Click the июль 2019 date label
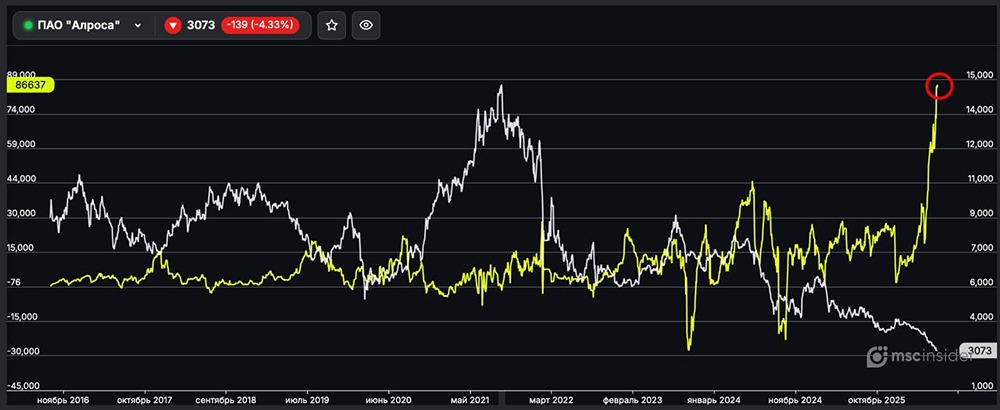 pos(307,400)
